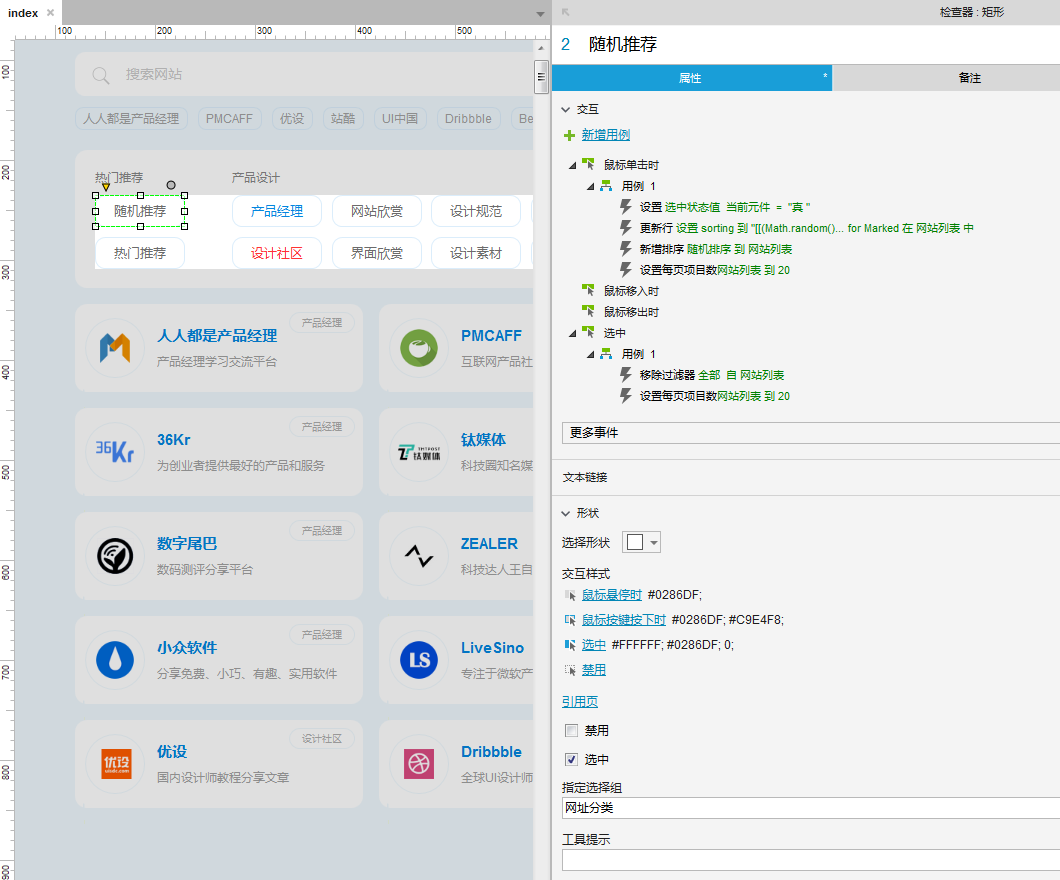Click the 网站欣赏 category button
Viewport: 1060px width, 880px height.
tap(377, 211)
